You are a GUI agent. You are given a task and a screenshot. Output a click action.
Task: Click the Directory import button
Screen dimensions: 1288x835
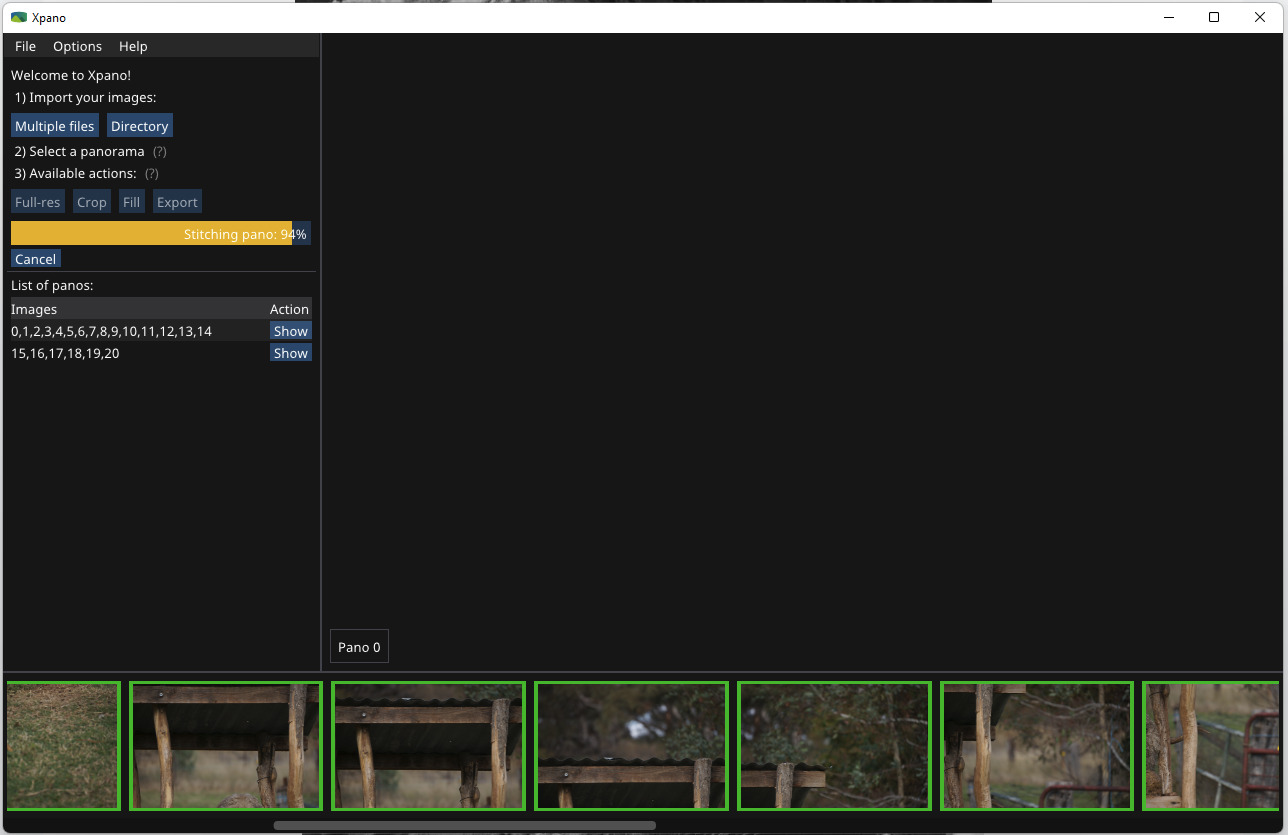(x=139, y=126)
